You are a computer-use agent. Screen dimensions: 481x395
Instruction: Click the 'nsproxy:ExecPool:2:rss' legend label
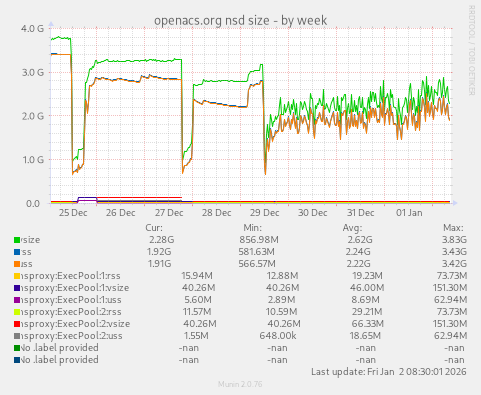(x=71, y=312)
